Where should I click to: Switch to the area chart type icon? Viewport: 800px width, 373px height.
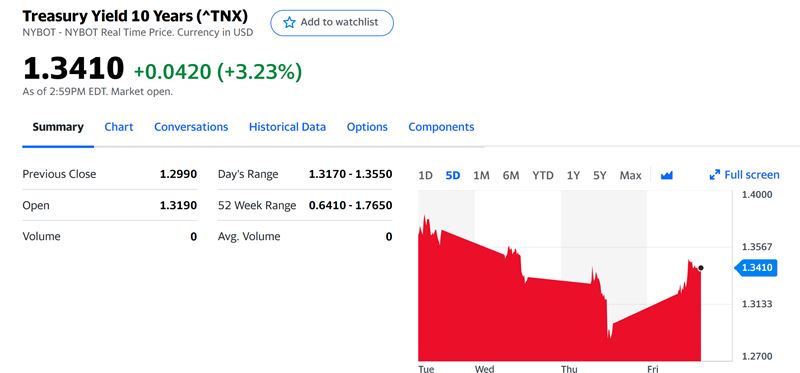point(666,176)
